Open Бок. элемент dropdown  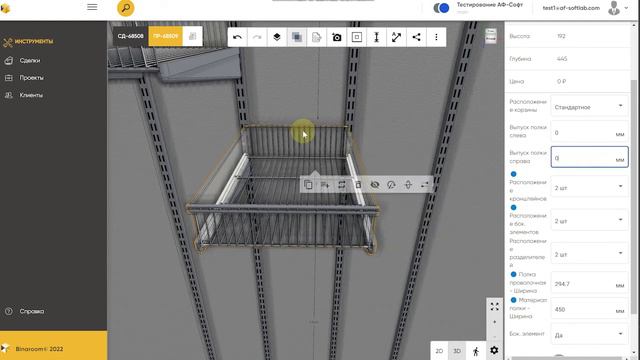[x=589, y=335]
